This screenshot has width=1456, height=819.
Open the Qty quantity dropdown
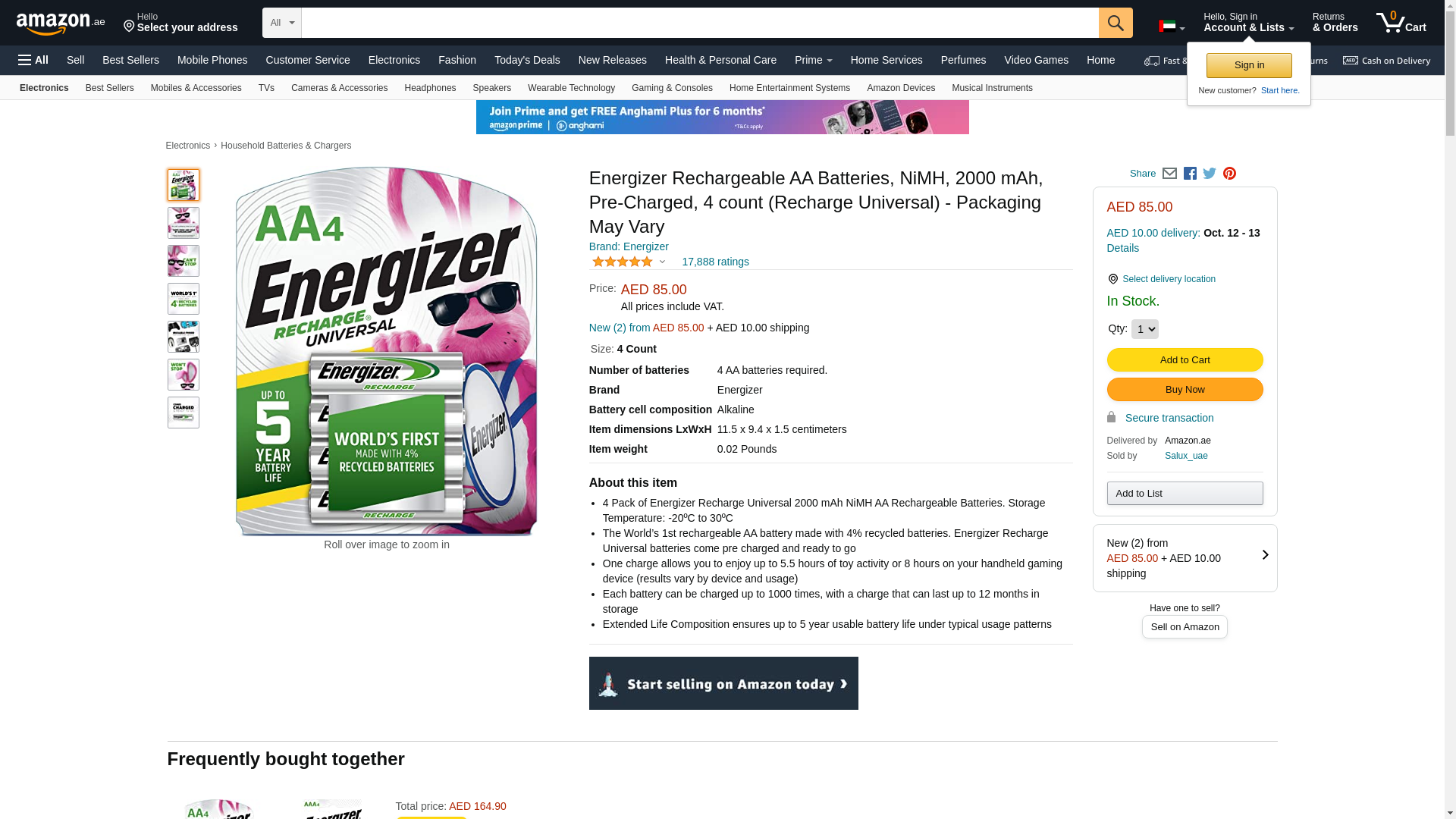[1144, 329]
